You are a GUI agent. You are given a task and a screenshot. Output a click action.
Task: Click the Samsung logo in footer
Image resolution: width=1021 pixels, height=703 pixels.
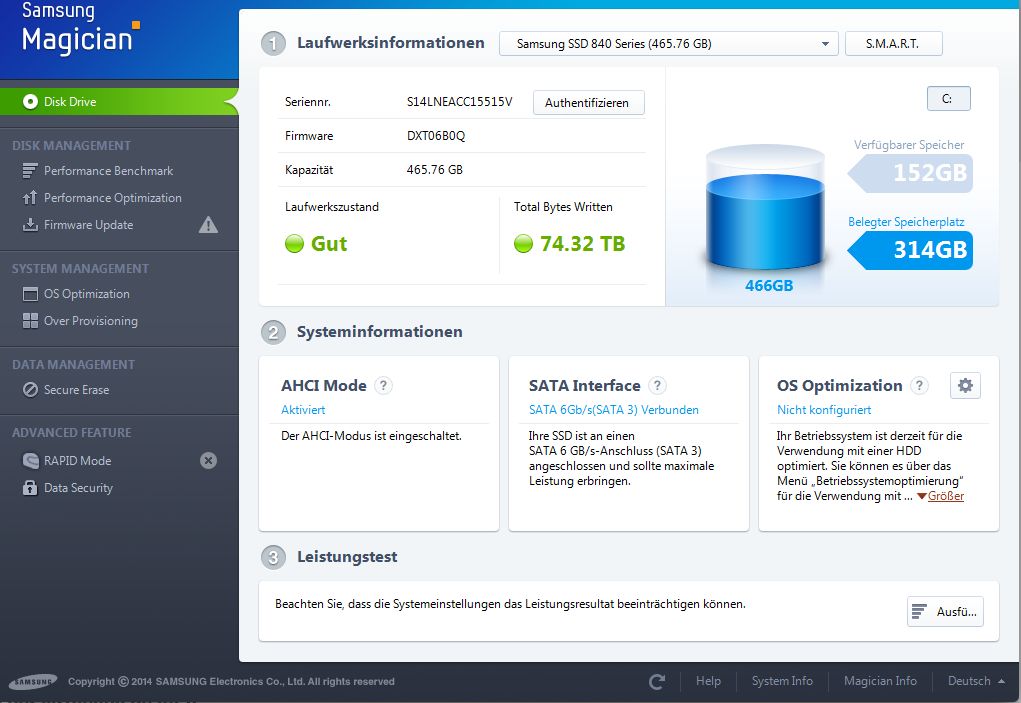tap(33, 682)
